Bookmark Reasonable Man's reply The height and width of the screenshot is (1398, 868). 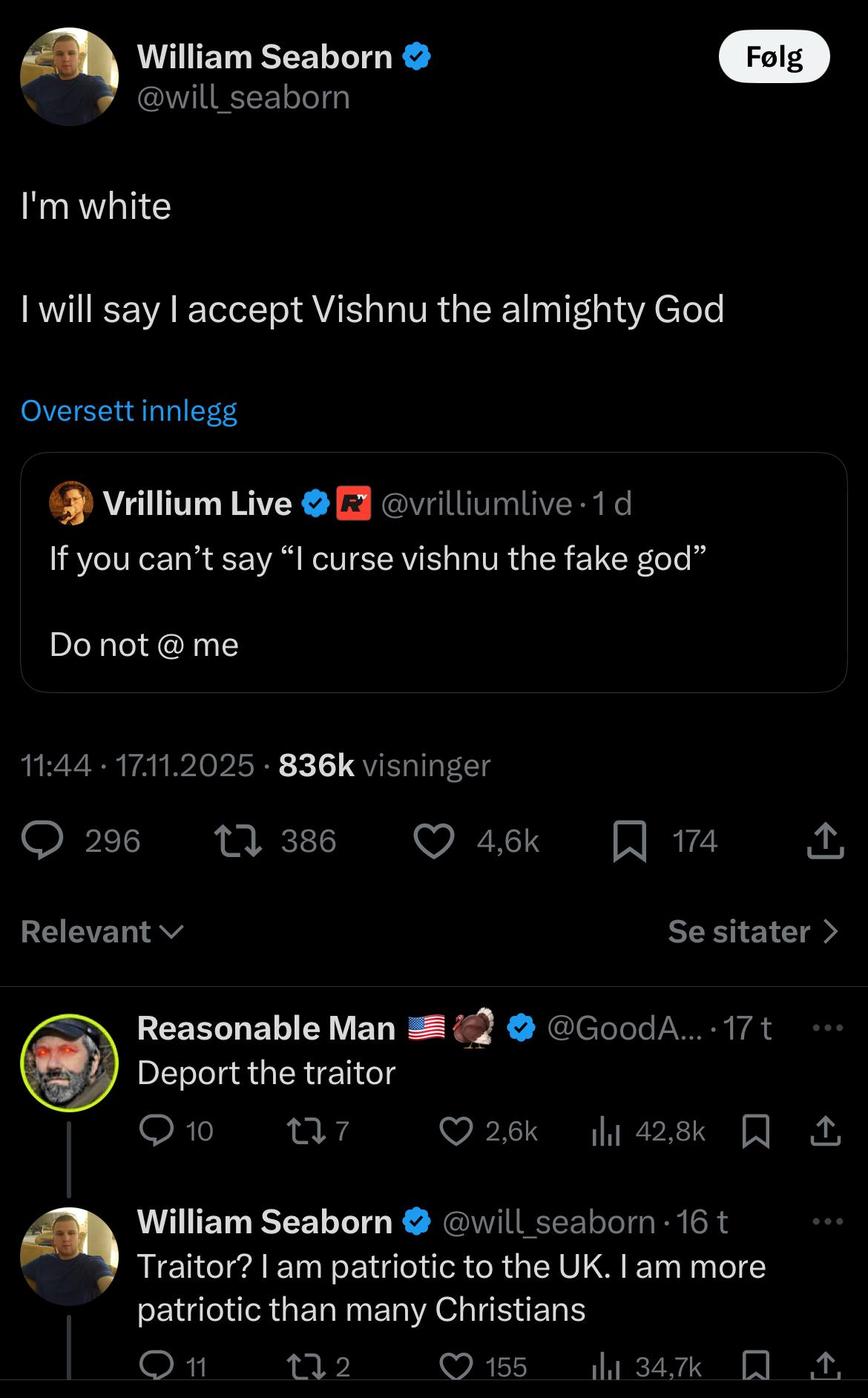click(755, 1131)
